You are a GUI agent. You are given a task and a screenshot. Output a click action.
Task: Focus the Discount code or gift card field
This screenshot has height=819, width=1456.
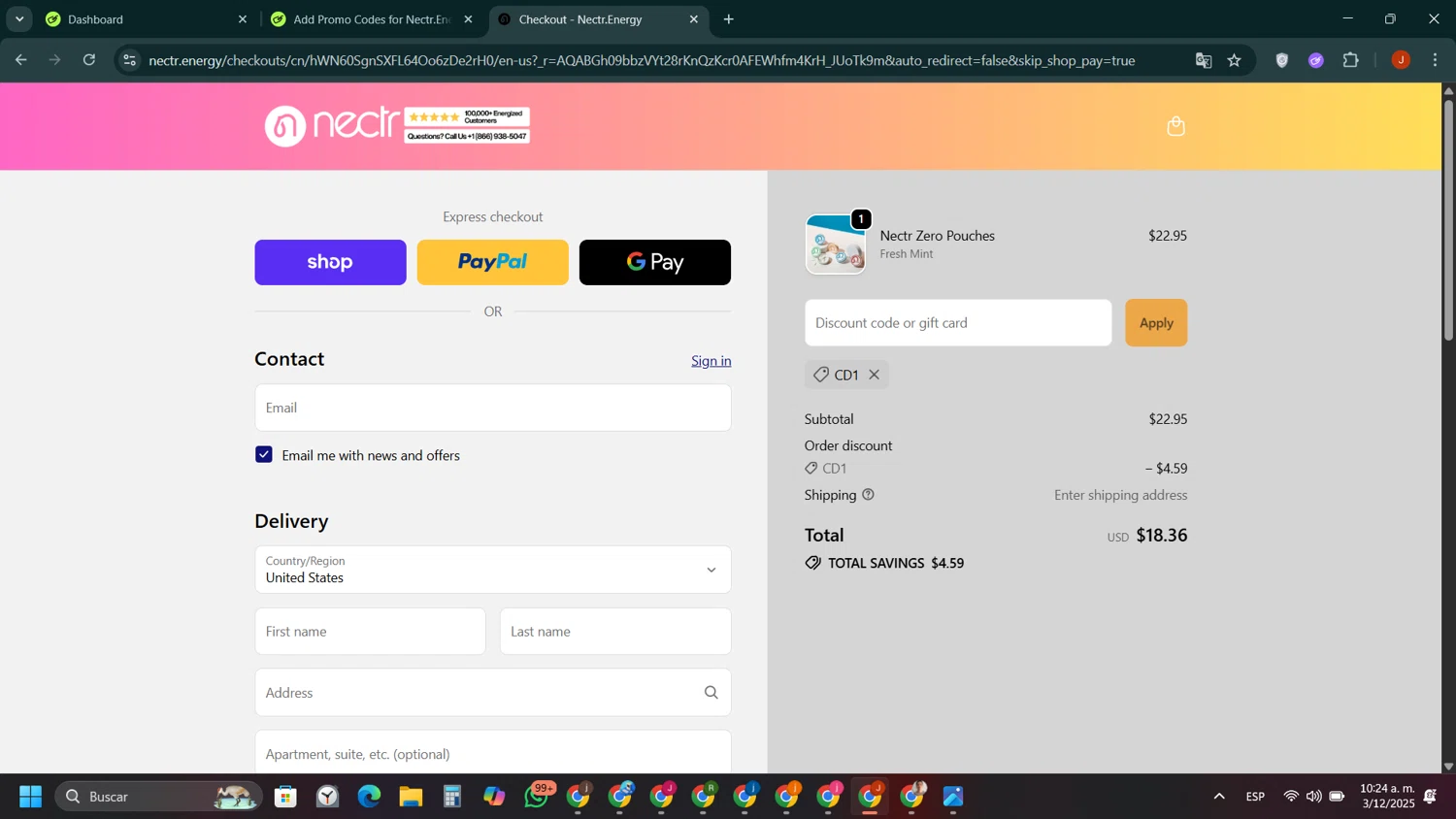958,323
